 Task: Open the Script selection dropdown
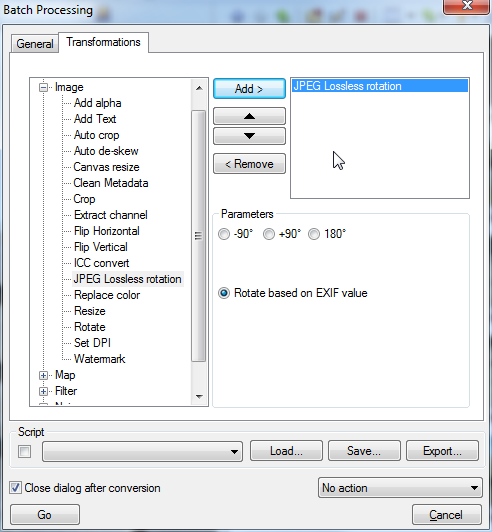(x=143, y=452)
